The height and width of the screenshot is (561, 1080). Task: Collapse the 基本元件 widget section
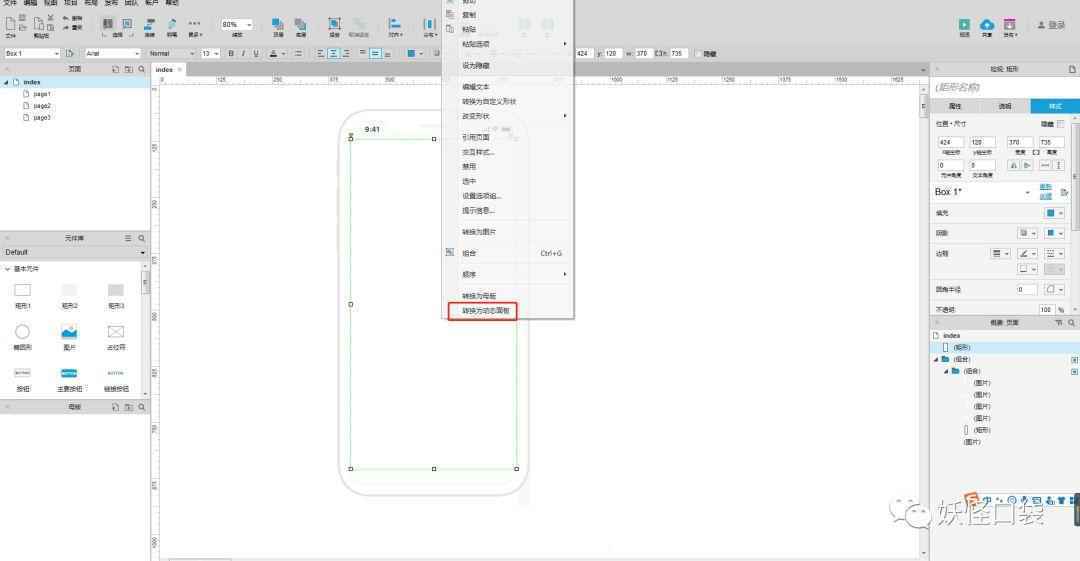pos(8,269)
